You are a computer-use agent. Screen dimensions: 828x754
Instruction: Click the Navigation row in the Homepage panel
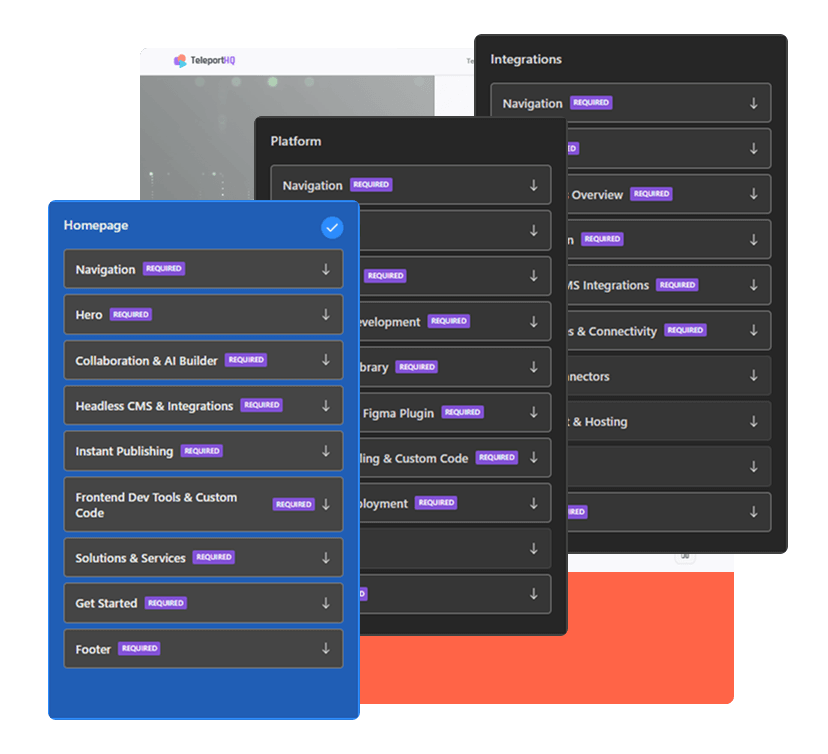coord(203,269)
